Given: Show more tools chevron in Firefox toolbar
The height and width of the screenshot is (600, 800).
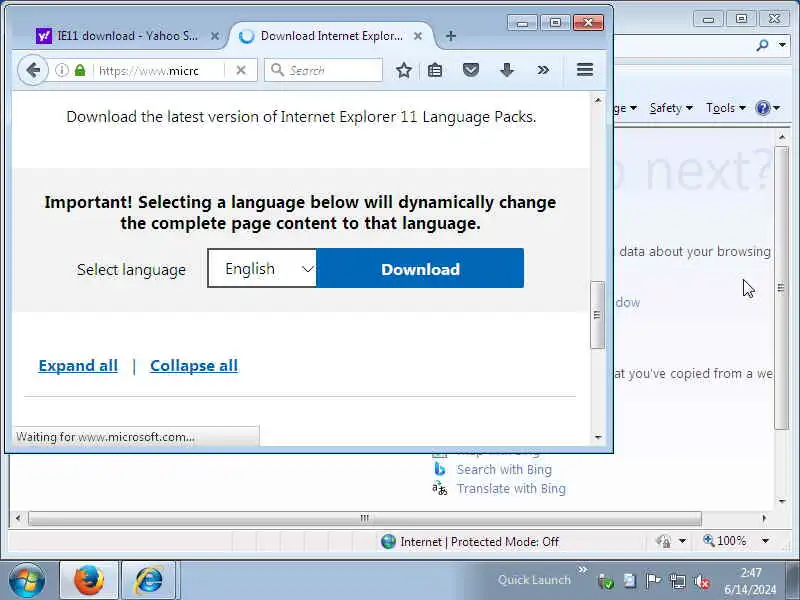Looking at the screenshot, I should (x=543, y=70).
